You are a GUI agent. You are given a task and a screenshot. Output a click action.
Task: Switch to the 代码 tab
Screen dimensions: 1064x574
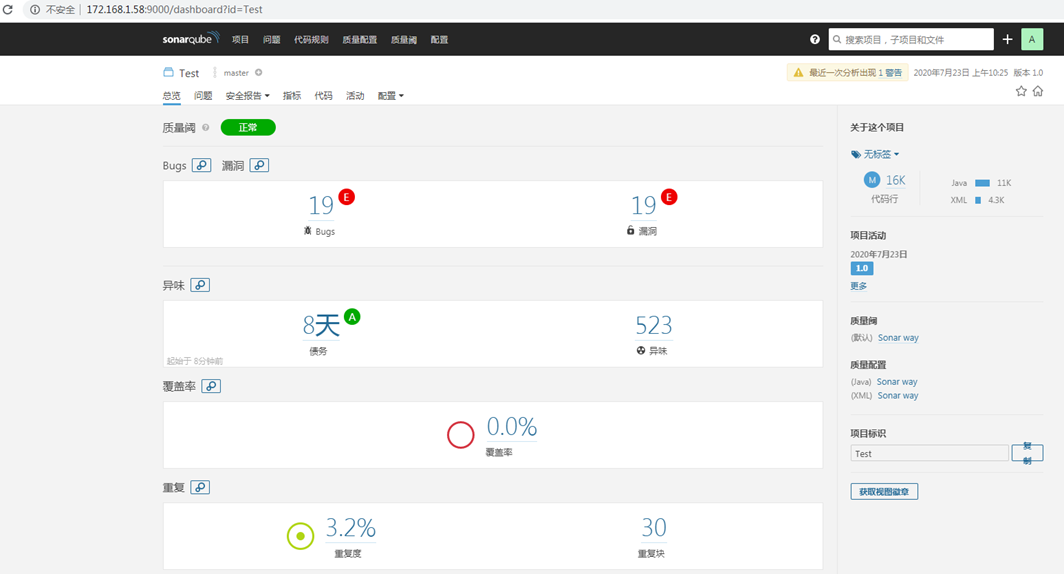click(324, 96)
